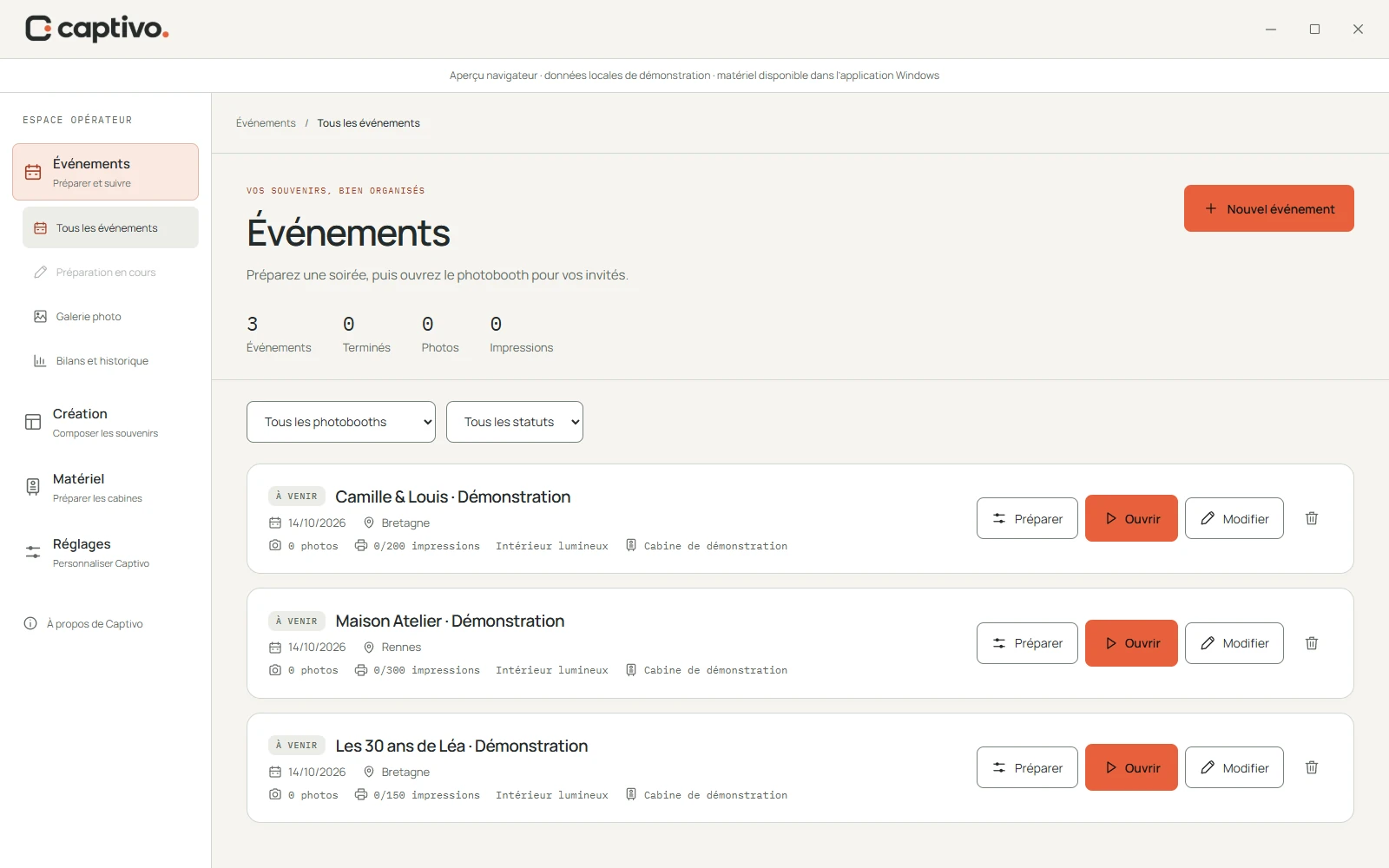This screenshot has width=1389, height=868.
Task: Click the Impressions stat label
Action: click(521, 347)
